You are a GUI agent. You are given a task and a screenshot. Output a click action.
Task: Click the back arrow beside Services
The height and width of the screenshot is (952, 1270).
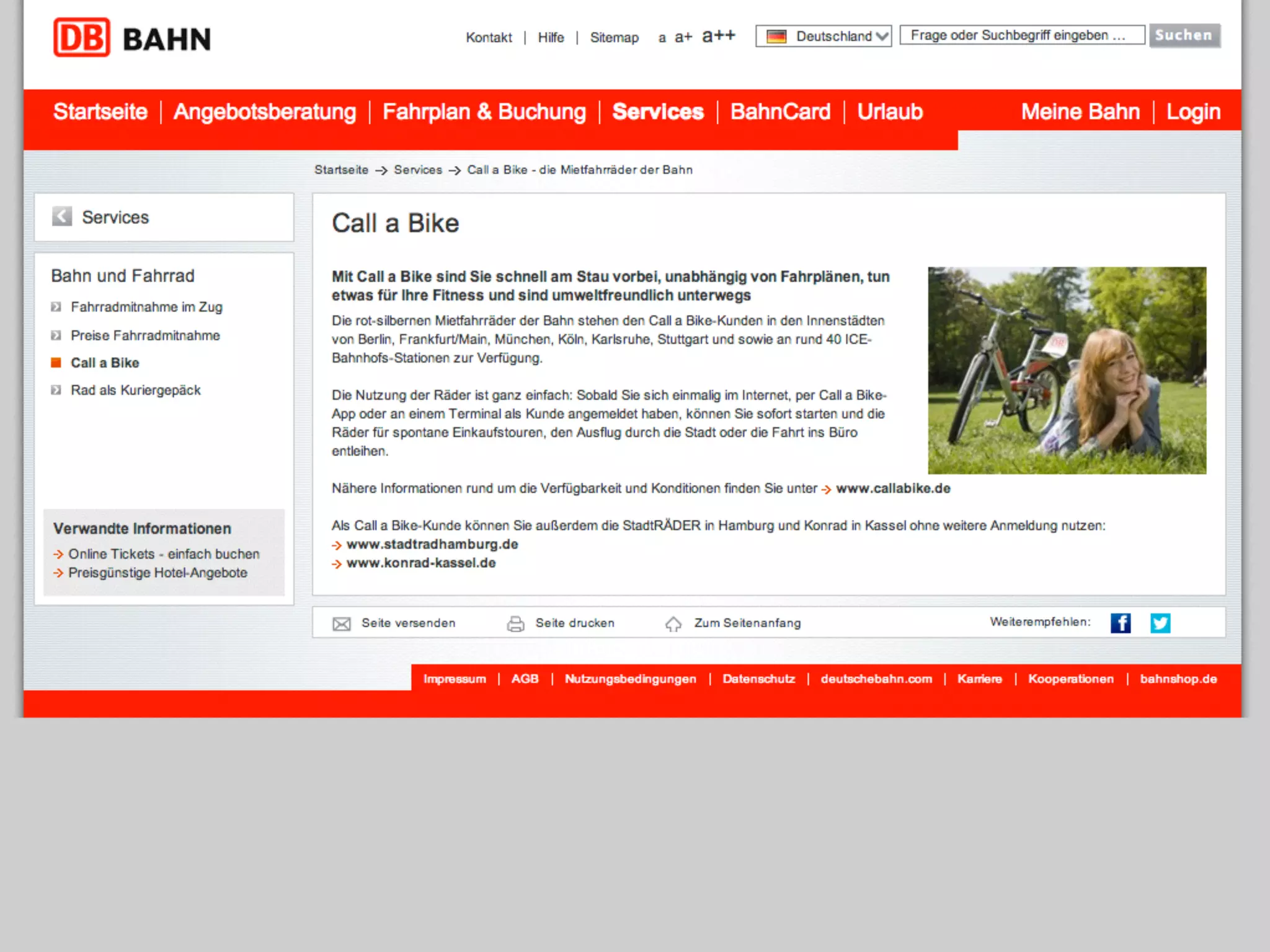(62, 216)
